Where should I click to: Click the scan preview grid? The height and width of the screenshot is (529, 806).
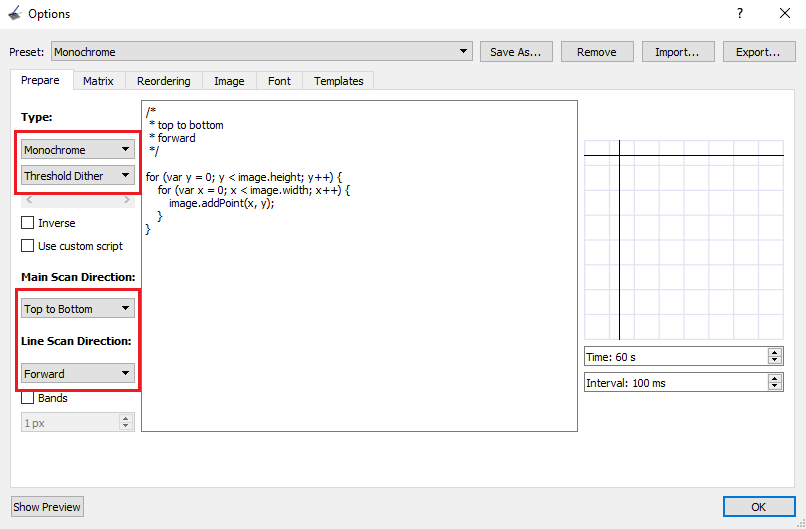(684, 240)
